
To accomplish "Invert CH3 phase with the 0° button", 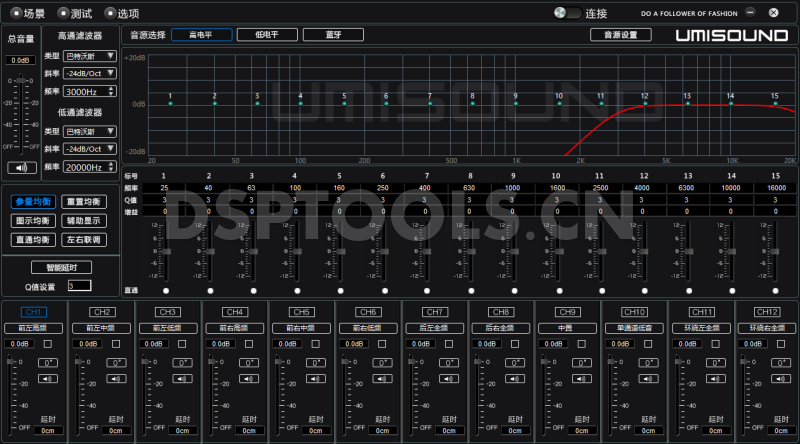I will coord(182,363).
